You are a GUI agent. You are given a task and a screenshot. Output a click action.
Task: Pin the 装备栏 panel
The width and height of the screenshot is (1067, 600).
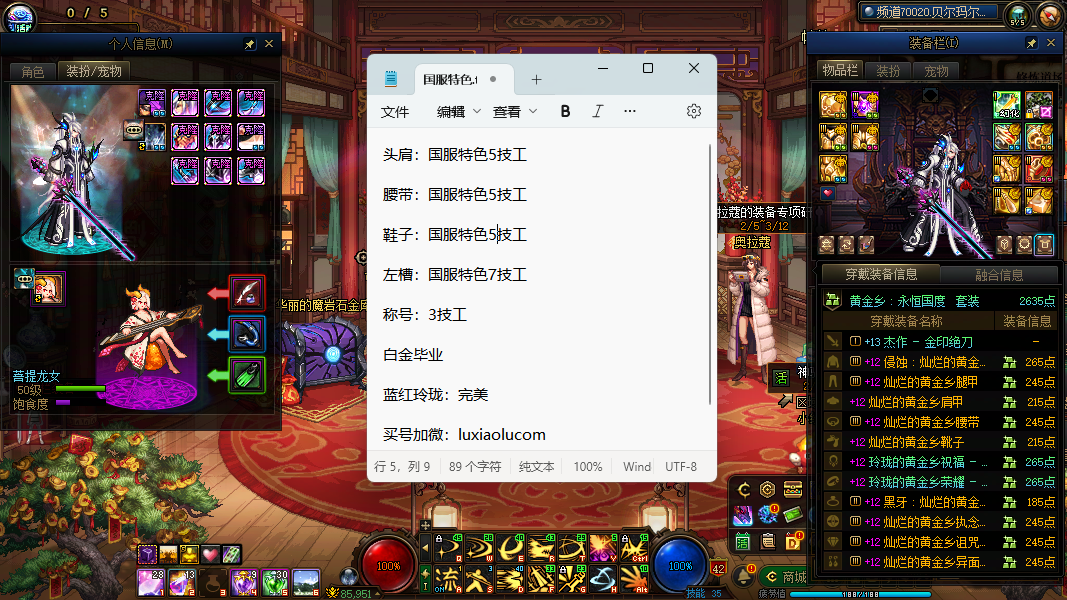click(1031, 44)
